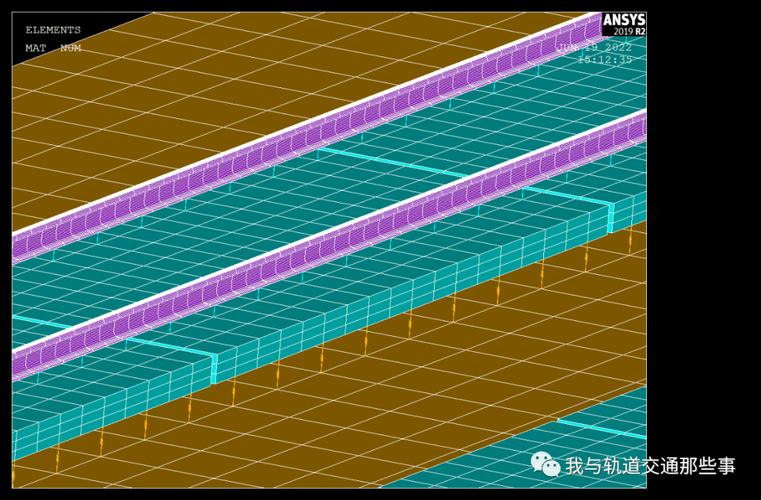Click the MAT NUM label text
Screen dimensions: 761x500
click(x=53, y=48)
